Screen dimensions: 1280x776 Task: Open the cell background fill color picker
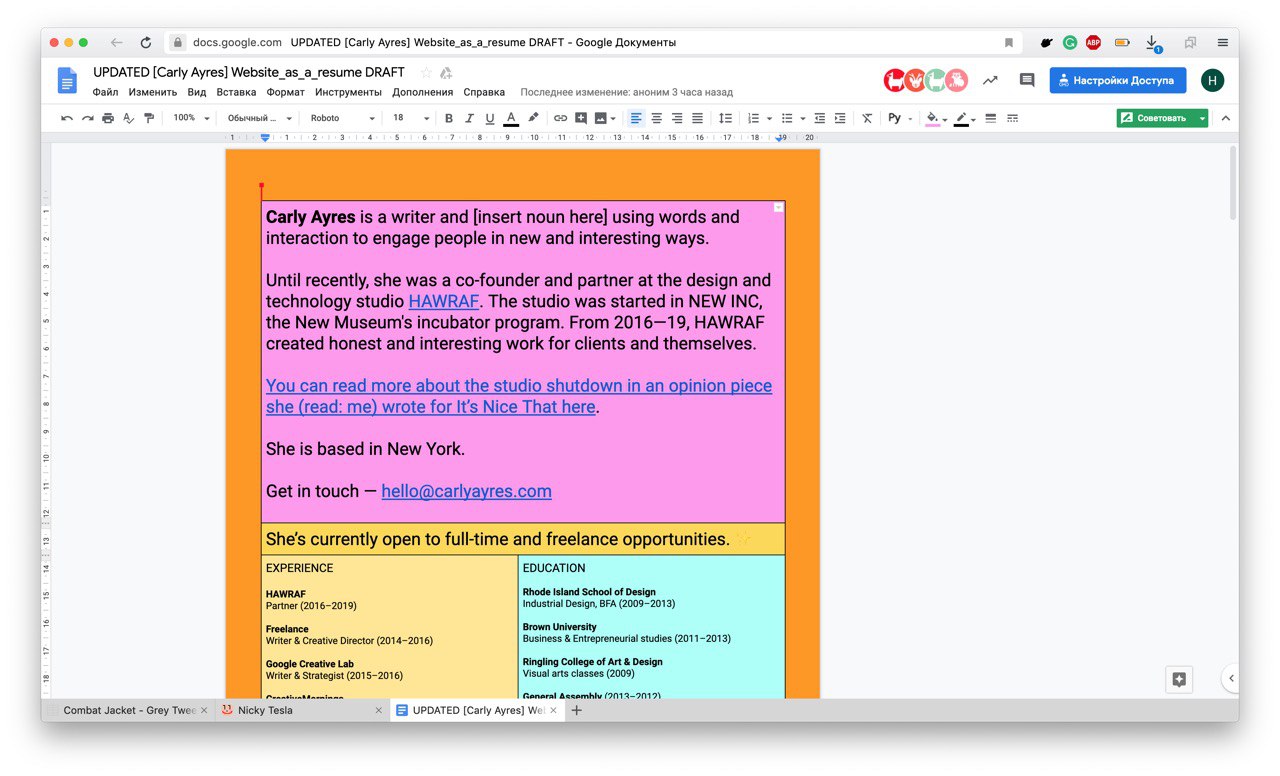pyautogui.click(x=936, y=118)
